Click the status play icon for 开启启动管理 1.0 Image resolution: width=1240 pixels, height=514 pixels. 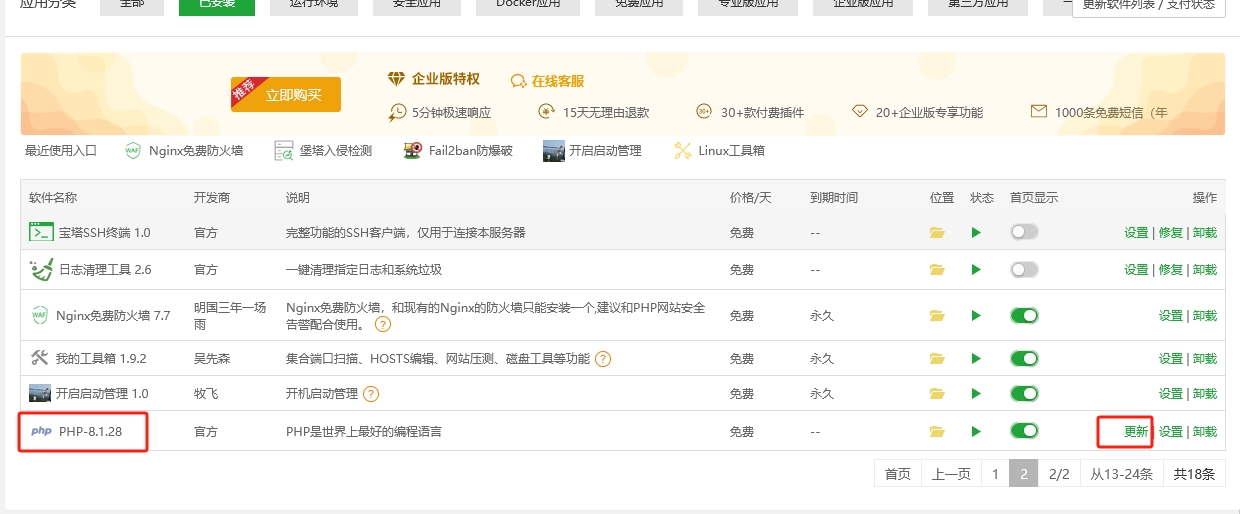[976, 393]
